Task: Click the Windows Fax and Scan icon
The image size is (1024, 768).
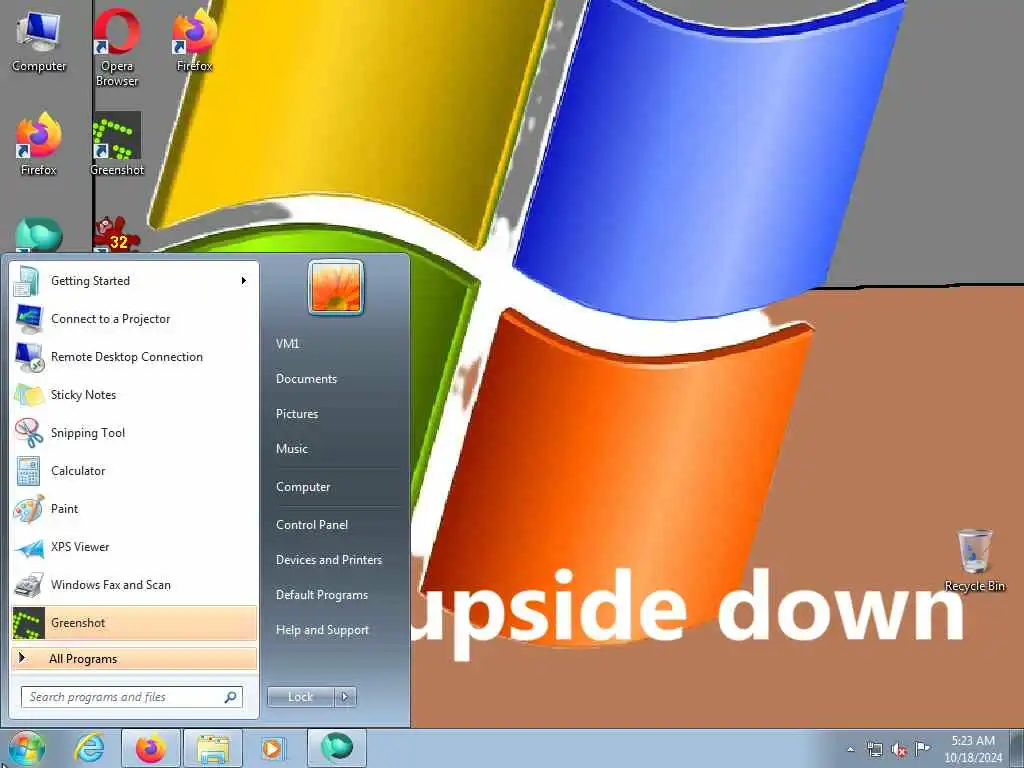Action: point(29,585)
